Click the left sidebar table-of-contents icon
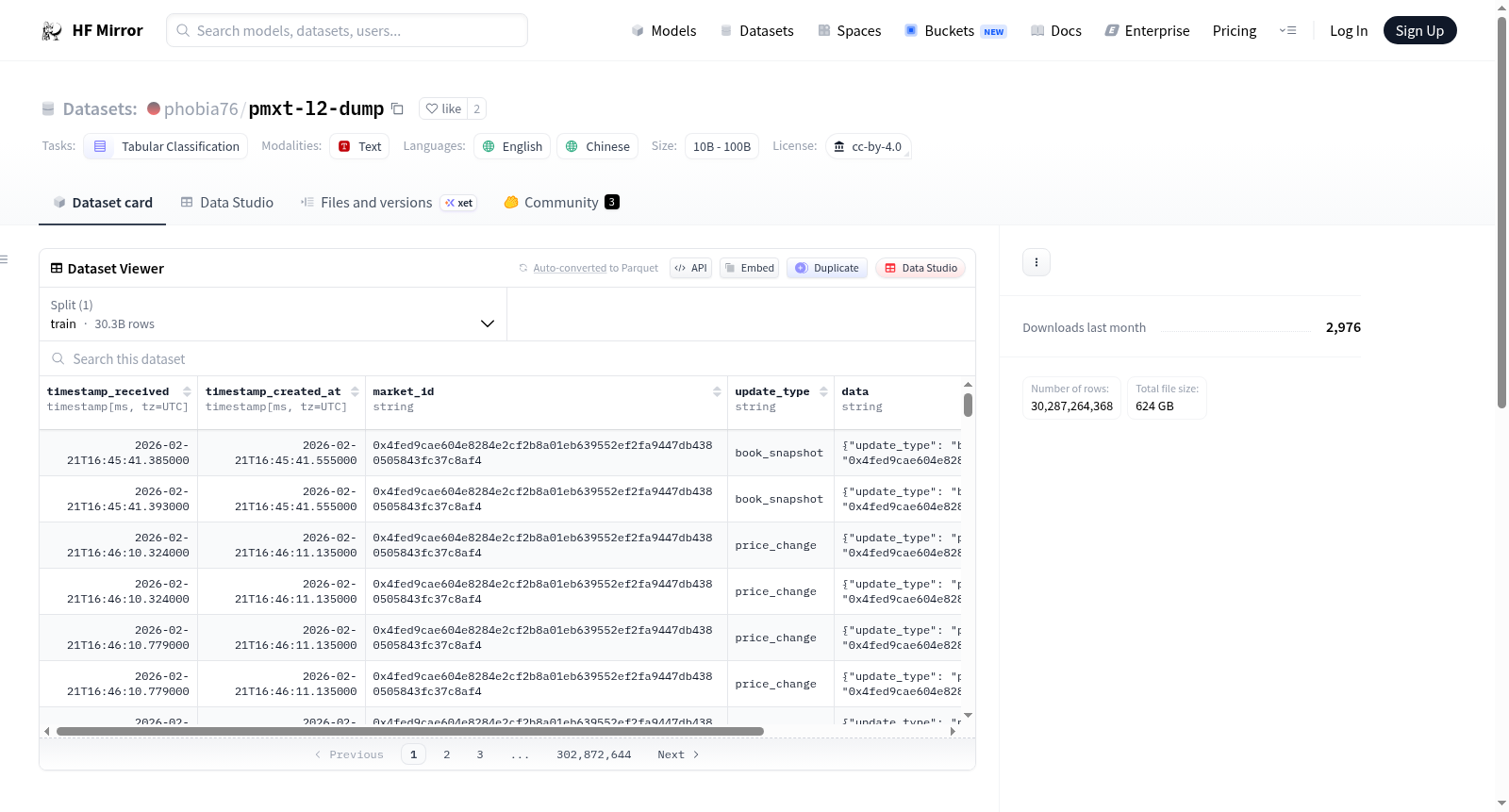 click(x=4, y=259)
